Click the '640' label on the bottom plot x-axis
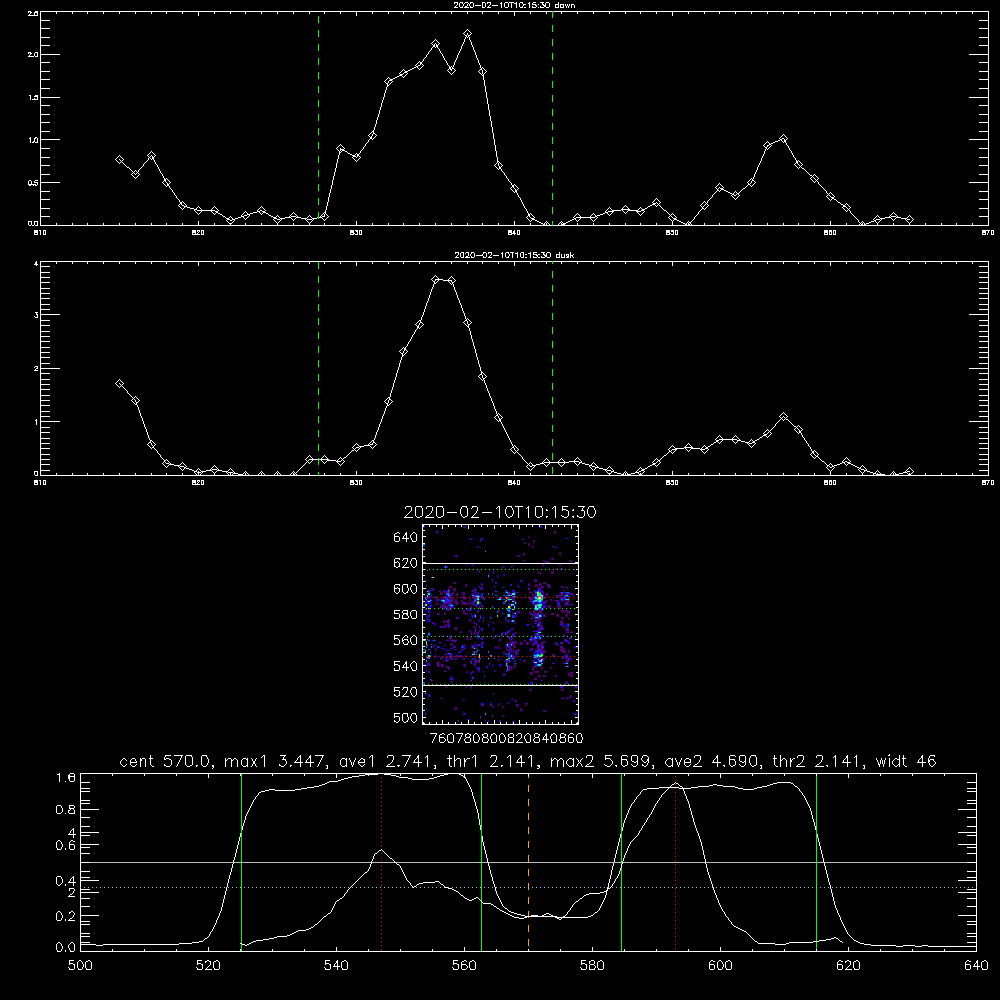Screen dimensions: 1000x1000 coord(976,966)
